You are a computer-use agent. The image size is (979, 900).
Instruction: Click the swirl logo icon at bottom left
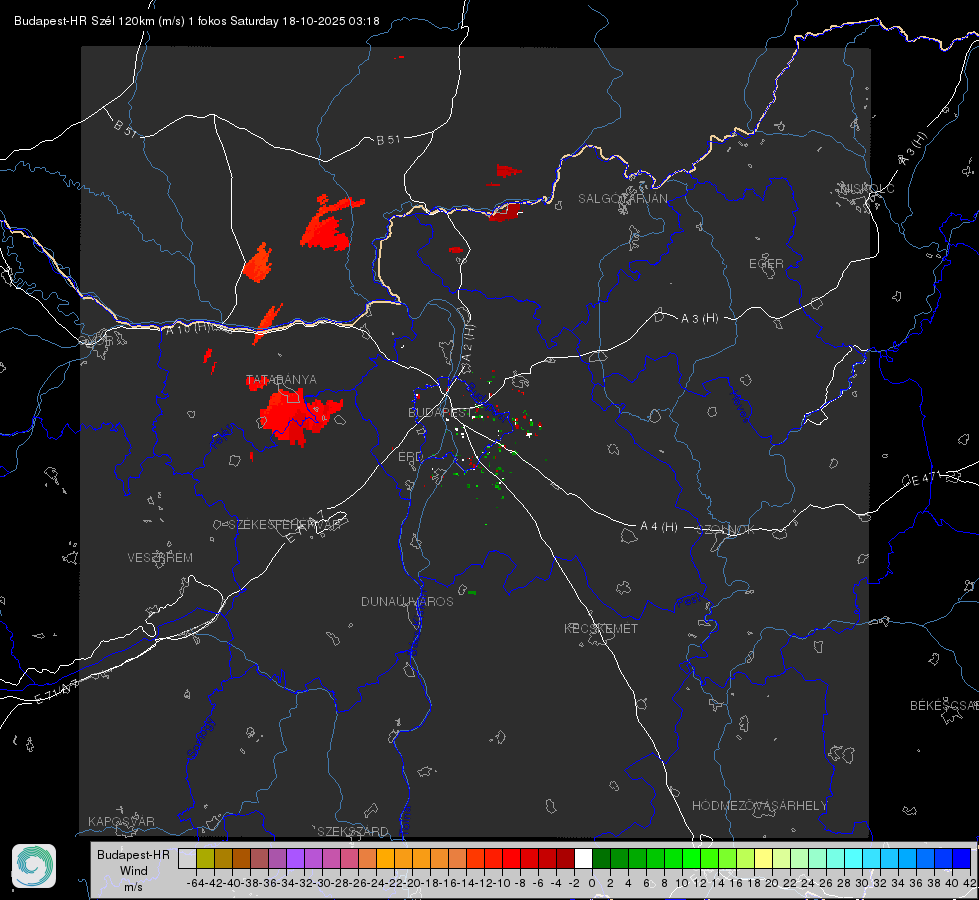[34, 866]
